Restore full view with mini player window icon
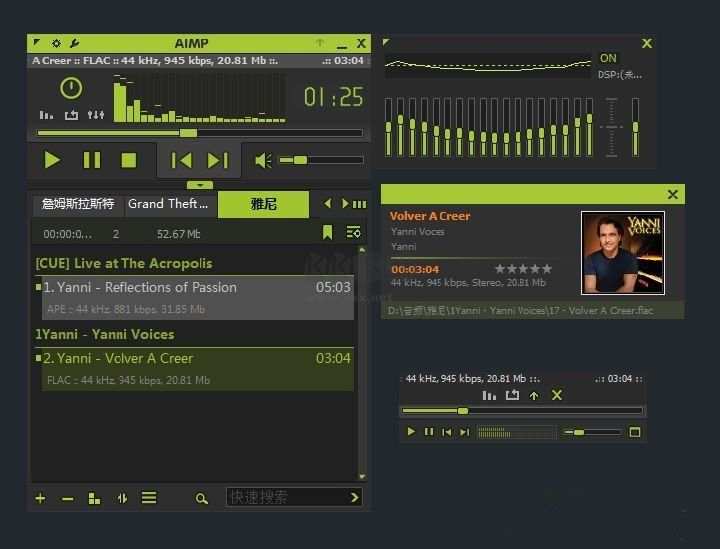The width and height of the screenshot is (720, 549). coord(635,432)
